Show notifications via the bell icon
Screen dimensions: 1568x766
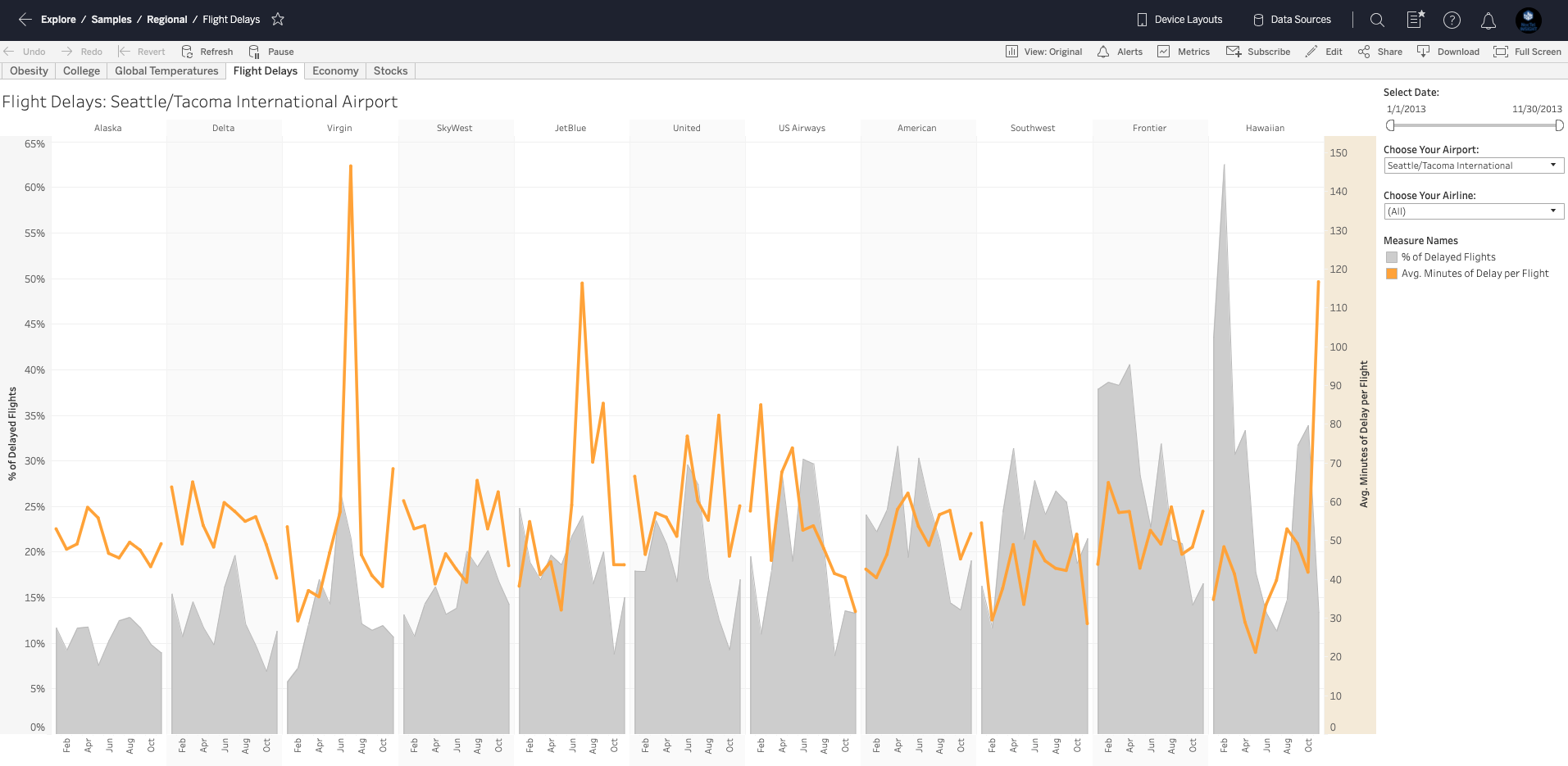pyautogui.click(x=1488, y=20)
